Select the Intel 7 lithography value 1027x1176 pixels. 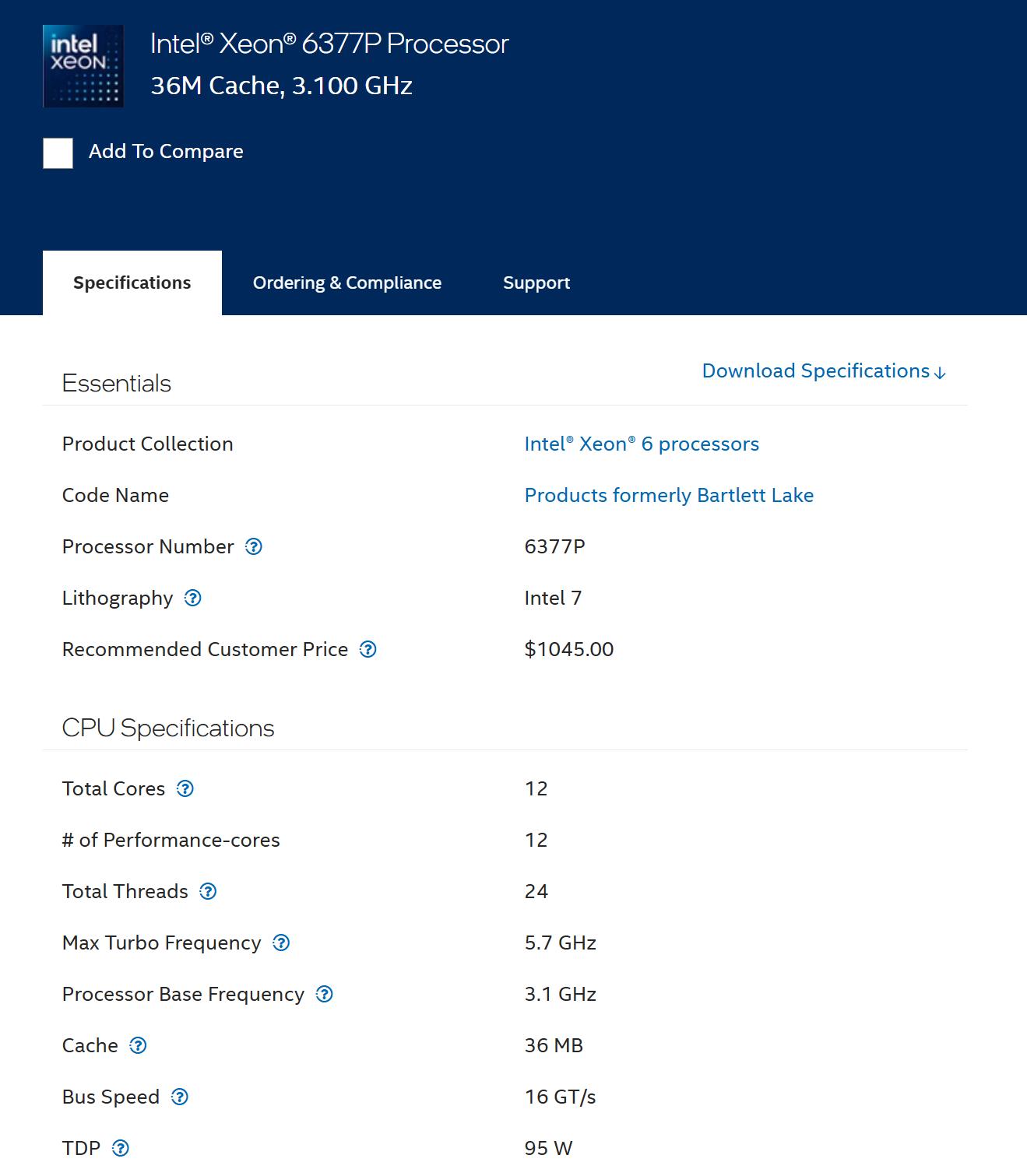click(553, 598)
